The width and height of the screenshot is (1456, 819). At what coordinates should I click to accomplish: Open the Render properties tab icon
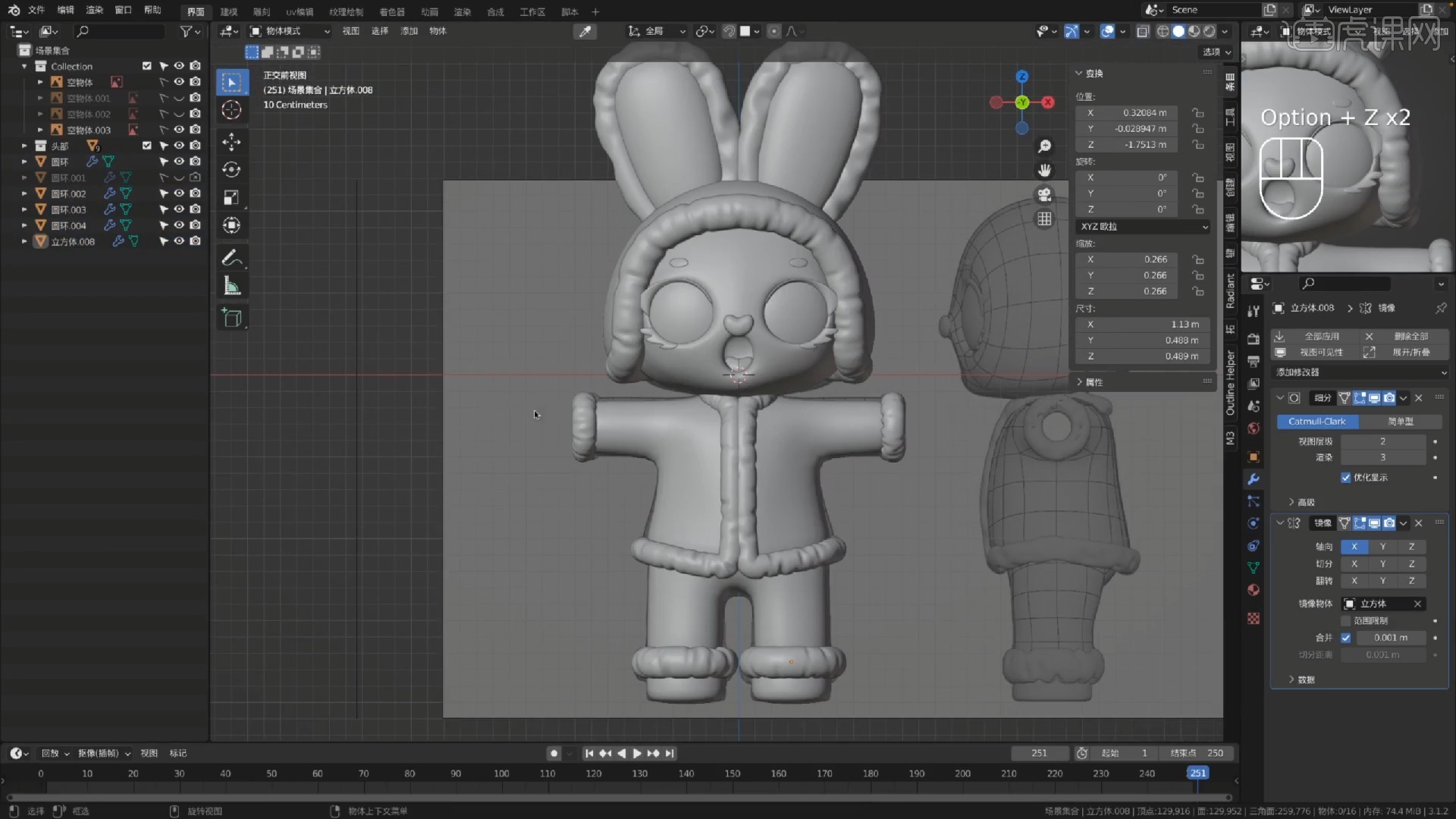(1254, 339)
